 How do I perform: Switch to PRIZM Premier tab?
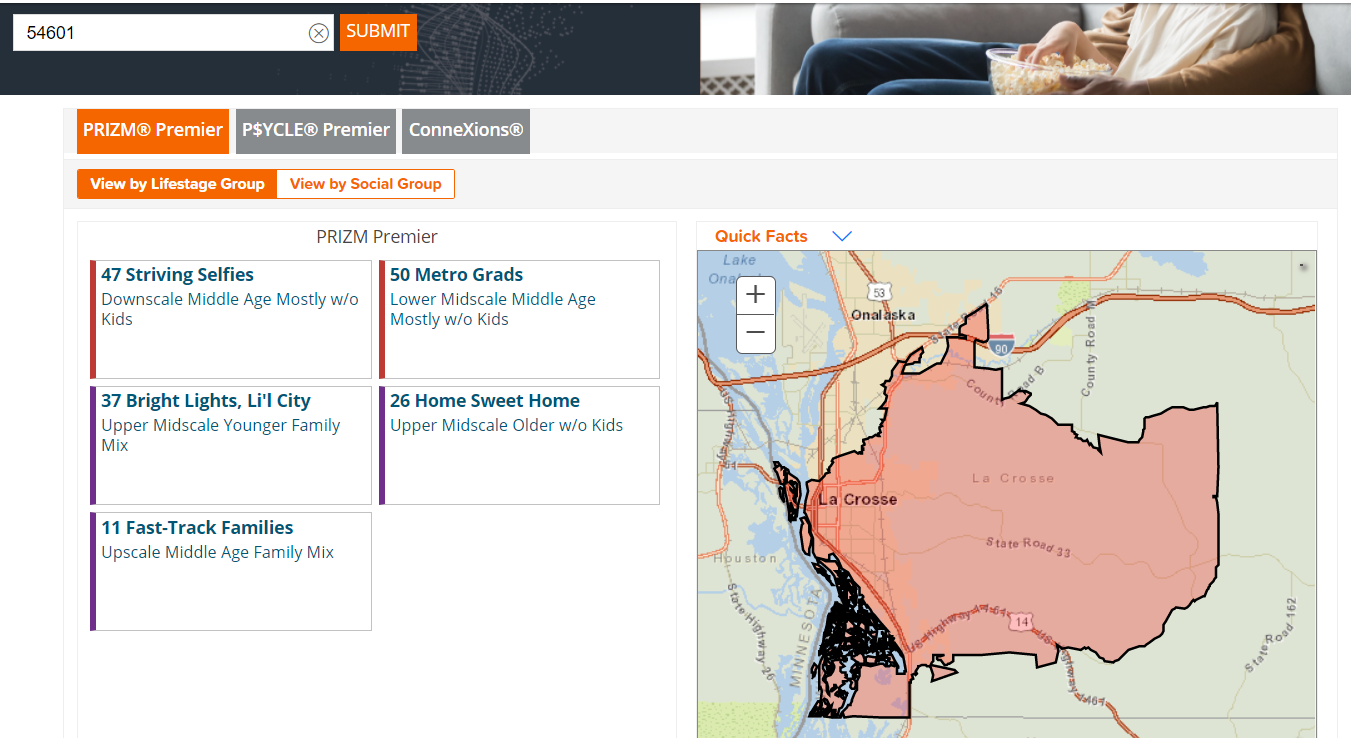point(153,131)
